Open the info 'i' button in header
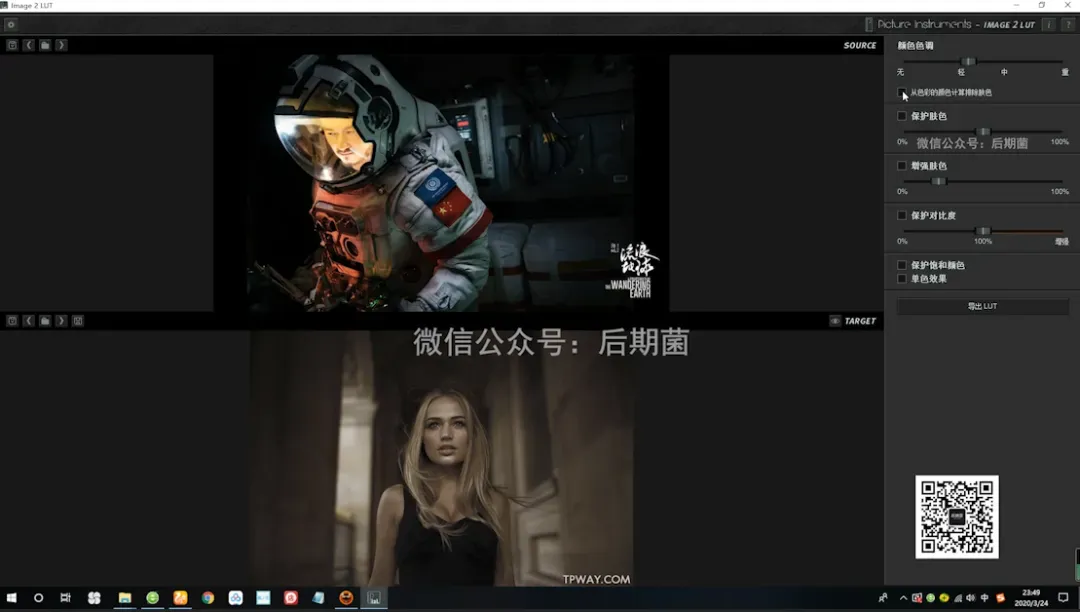Screen dimensions: 1080x612 click(x=1049, y=25)
